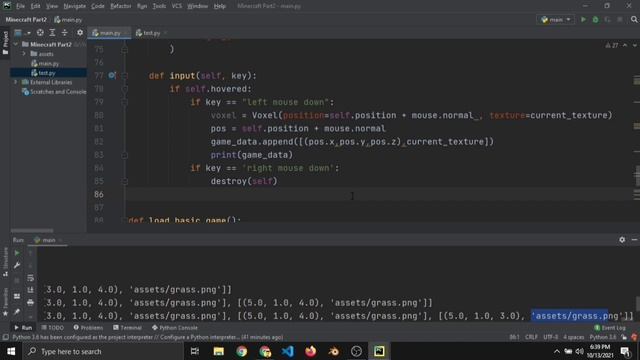The height and width of the screenshot is (360, 640).
Task: Open the TODO tool window
Action: click(x=53, y=328)
